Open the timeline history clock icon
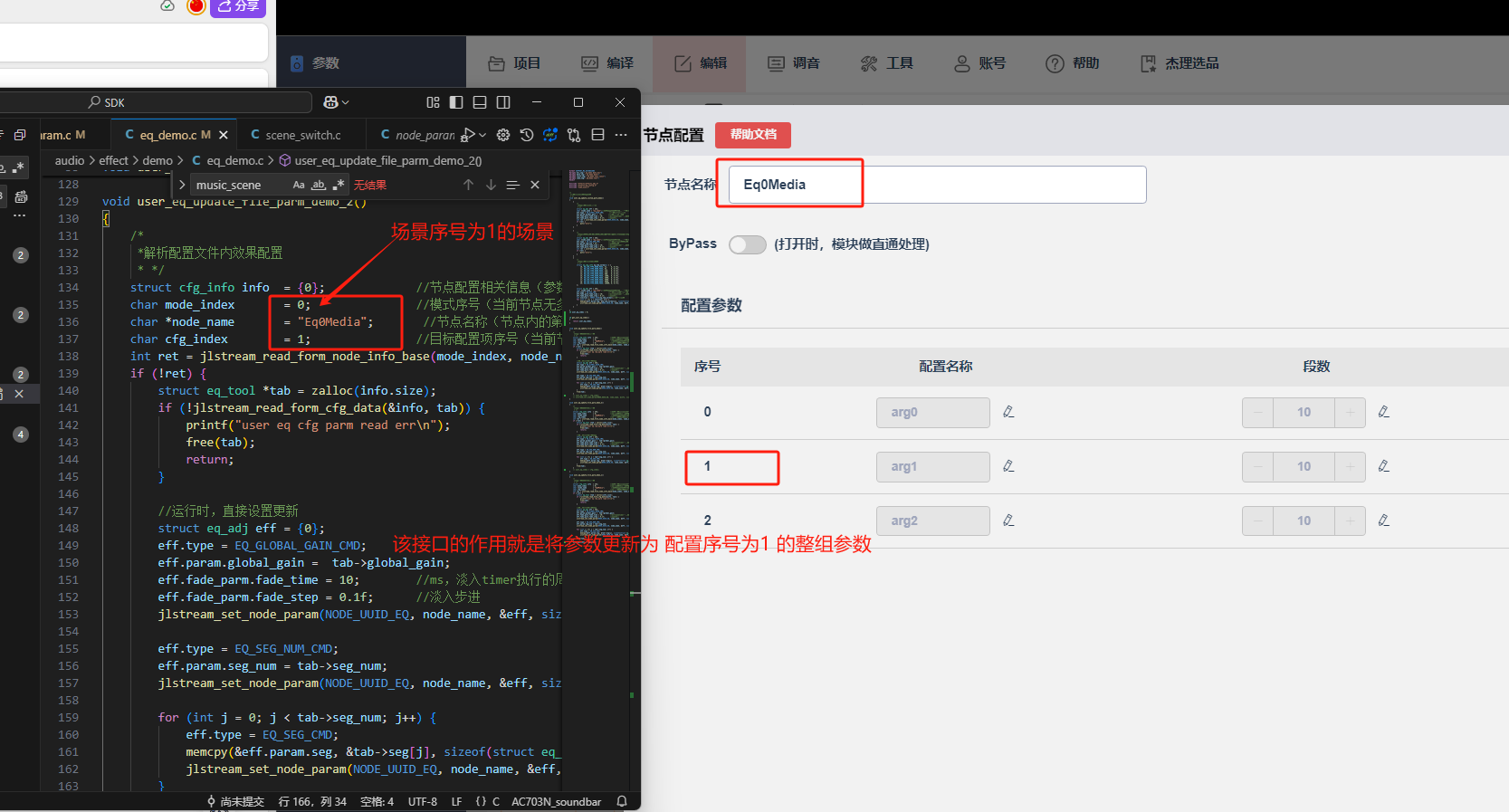 (x=527, y=135)
